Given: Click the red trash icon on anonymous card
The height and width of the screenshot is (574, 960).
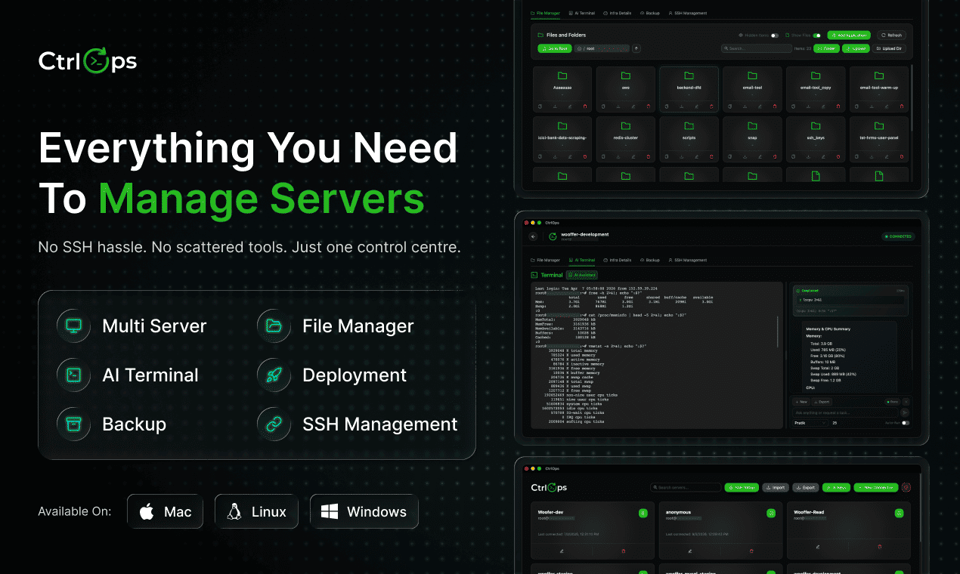Looking at the screenshot, I should 751,551.
